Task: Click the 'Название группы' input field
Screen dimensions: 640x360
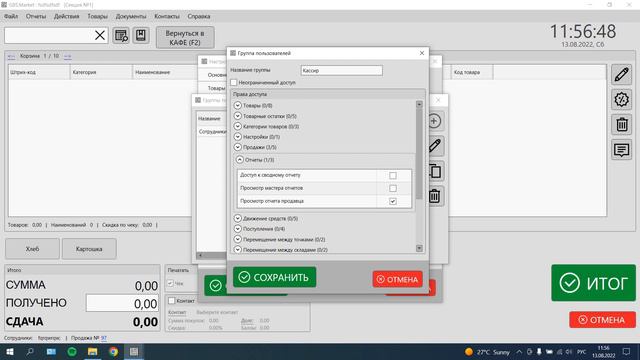Action: [x=342, y=71]
